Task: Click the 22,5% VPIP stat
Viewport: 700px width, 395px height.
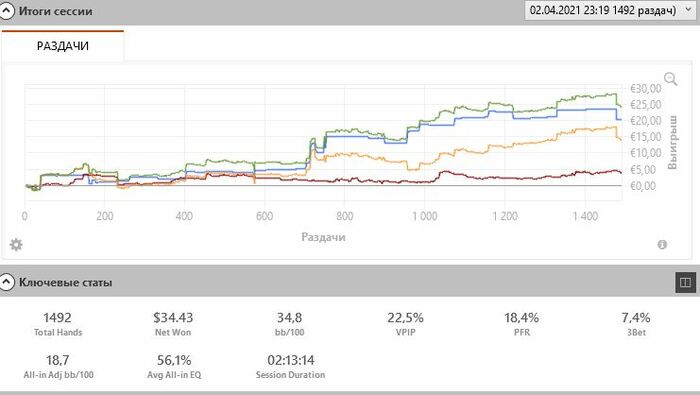Action: [x=405, y=324]
